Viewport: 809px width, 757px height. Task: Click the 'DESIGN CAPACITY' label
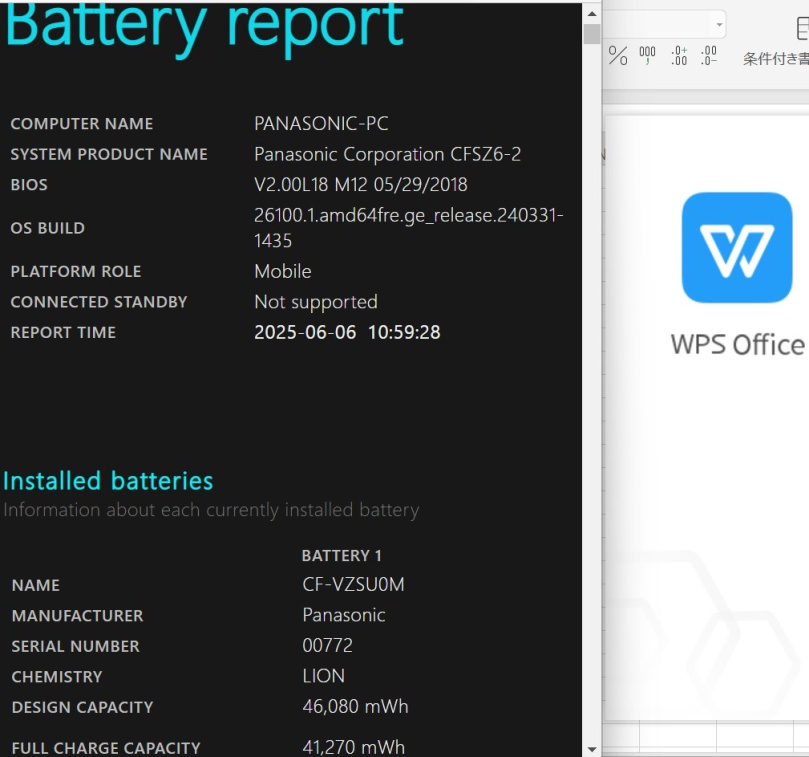tap(83, 707)
